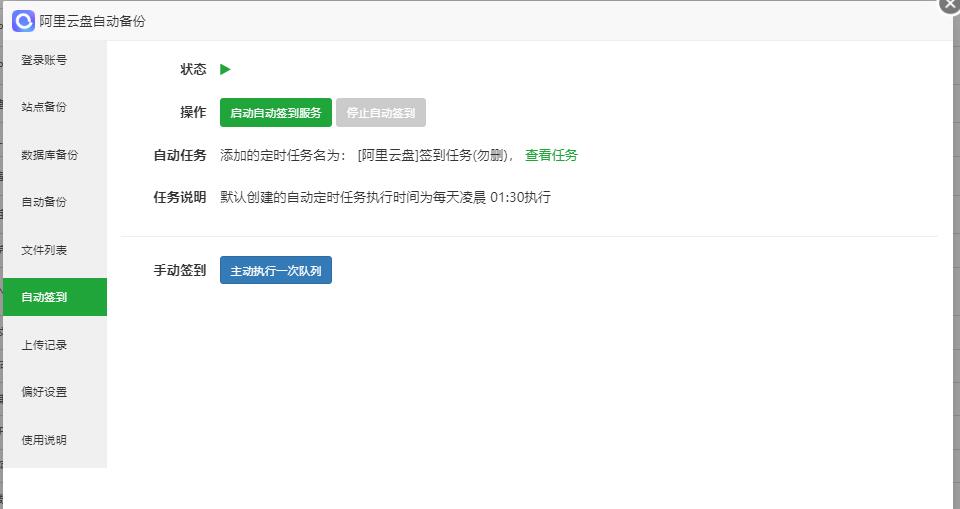
Task: Click the 停止自动签到 button
Action: [381, 113]
